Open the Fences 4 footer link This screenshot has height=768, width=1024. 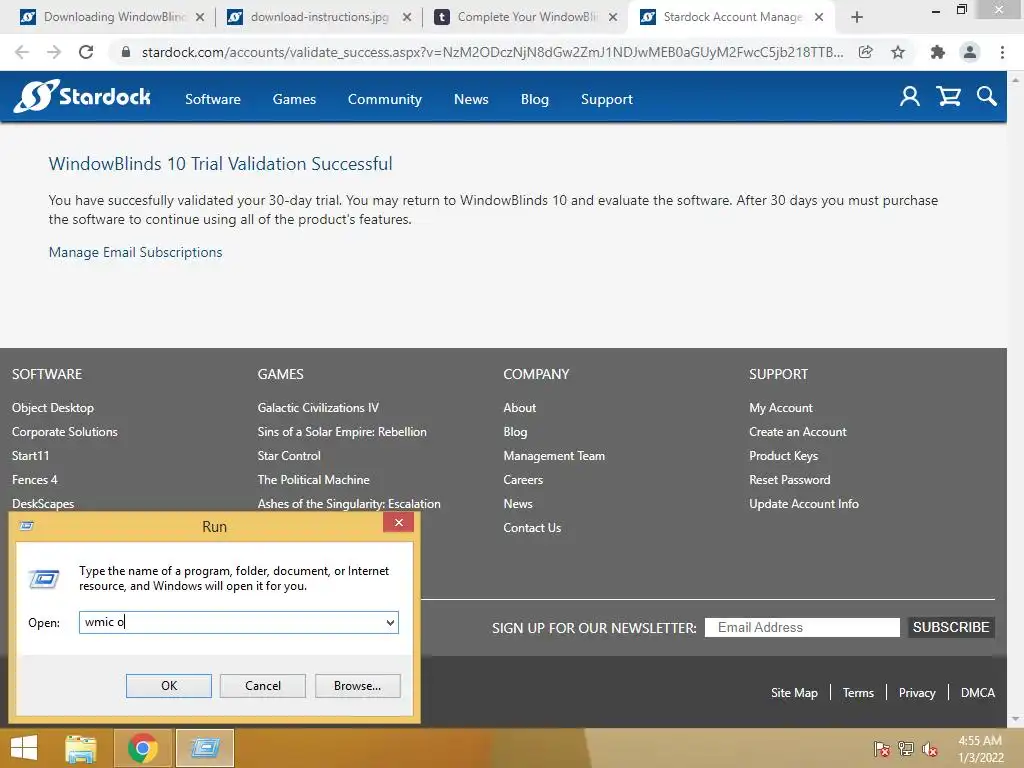(x=35, y=479)
